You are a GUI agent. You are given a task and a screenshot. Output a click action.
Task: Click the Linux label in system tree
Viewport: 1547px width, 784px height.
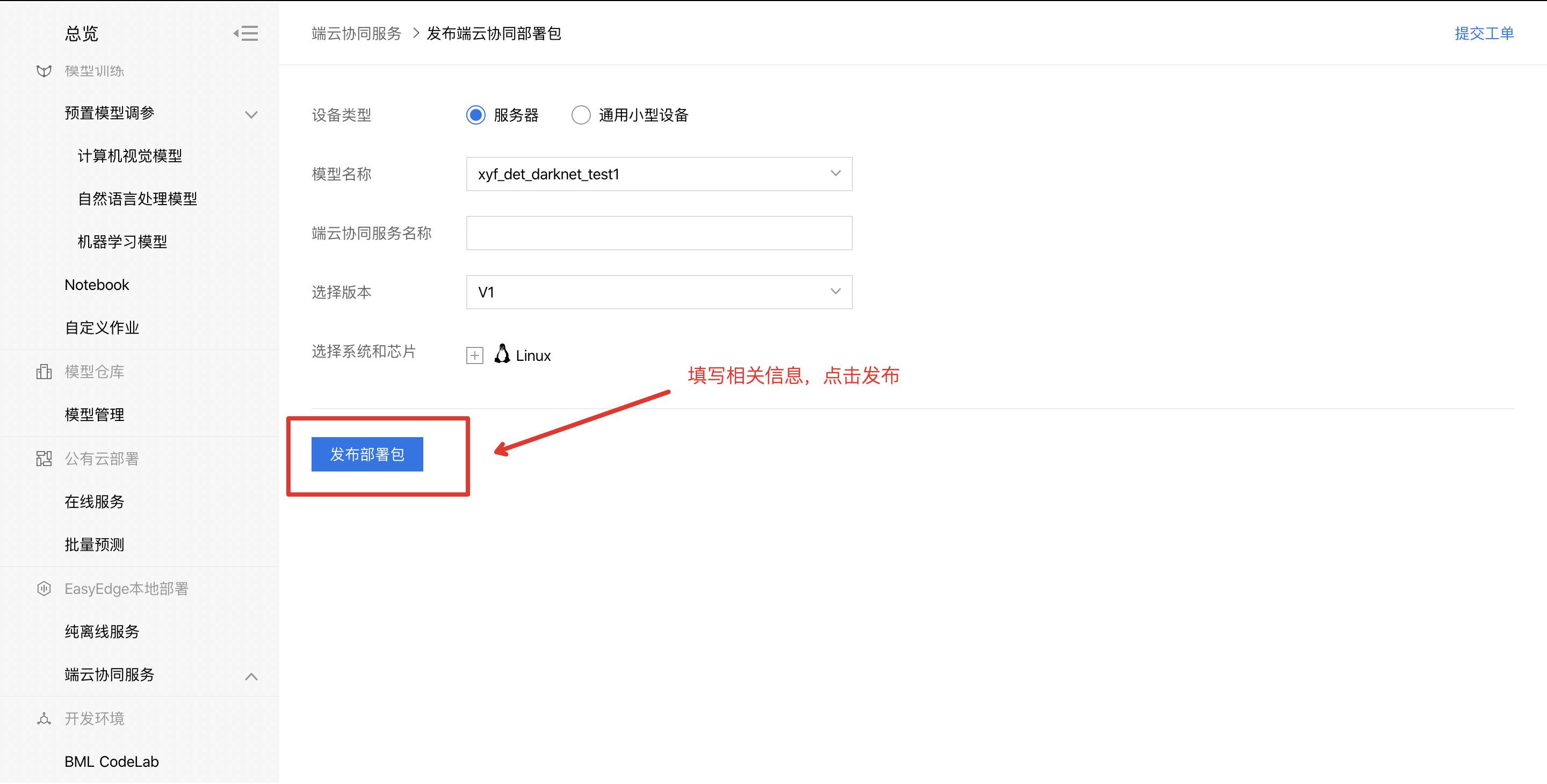[533, 355]
